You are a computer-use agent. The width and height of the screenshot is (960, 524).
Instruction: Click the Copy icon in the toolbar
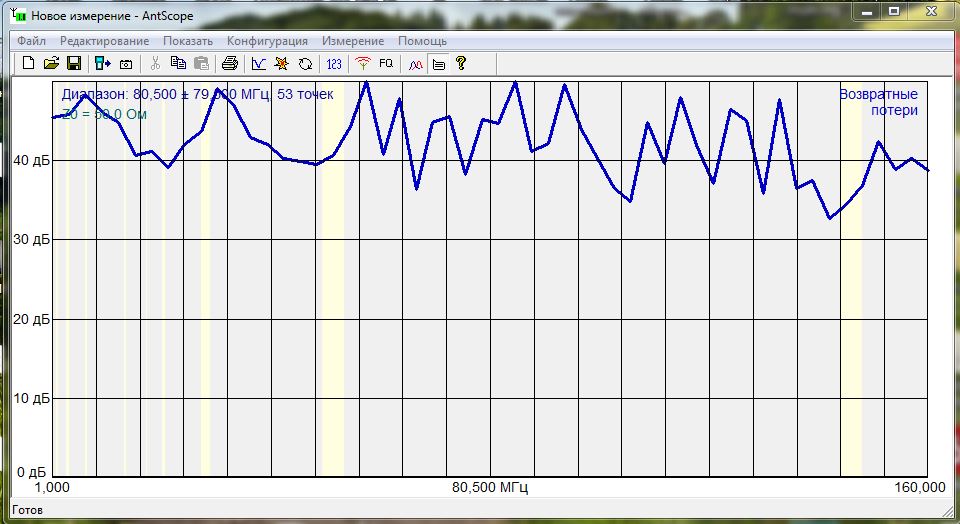(178, 63)
